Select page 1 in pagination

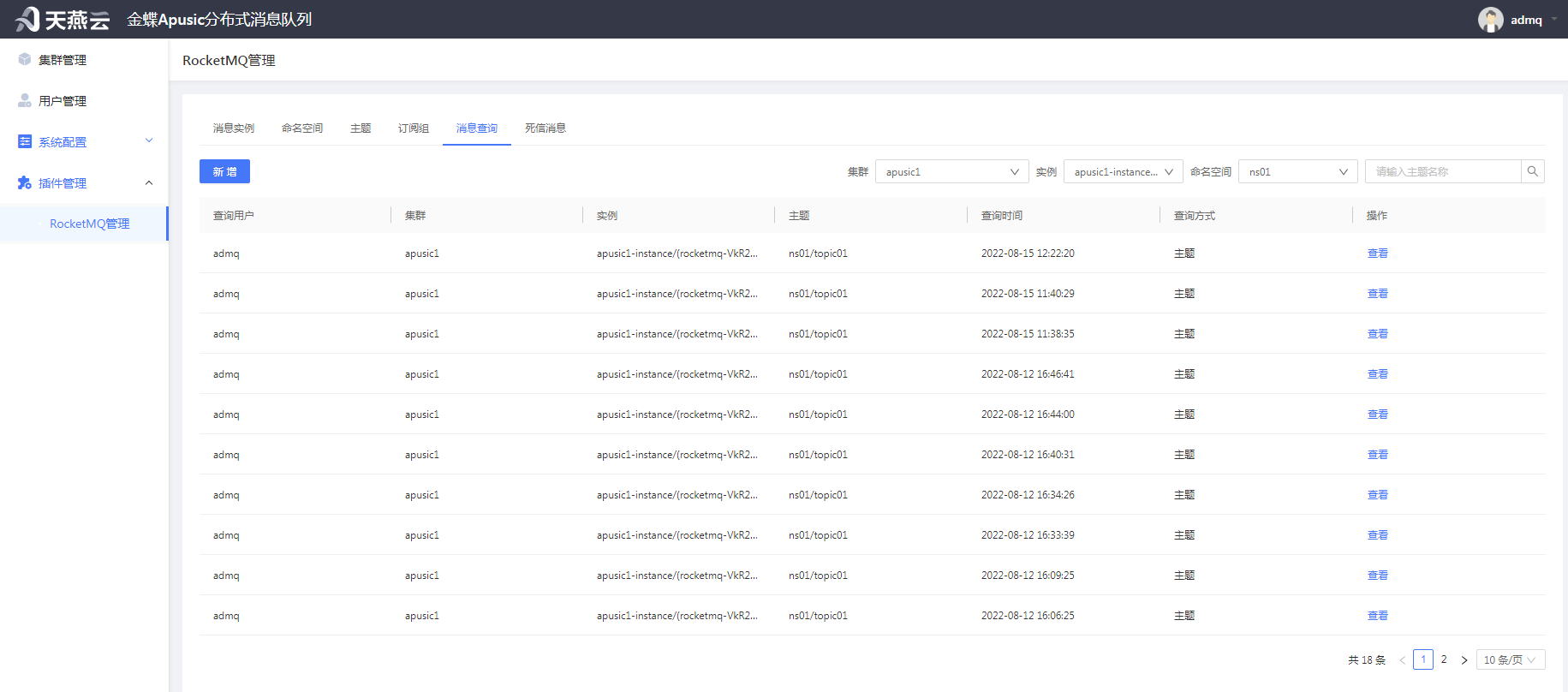[1423, 659]
